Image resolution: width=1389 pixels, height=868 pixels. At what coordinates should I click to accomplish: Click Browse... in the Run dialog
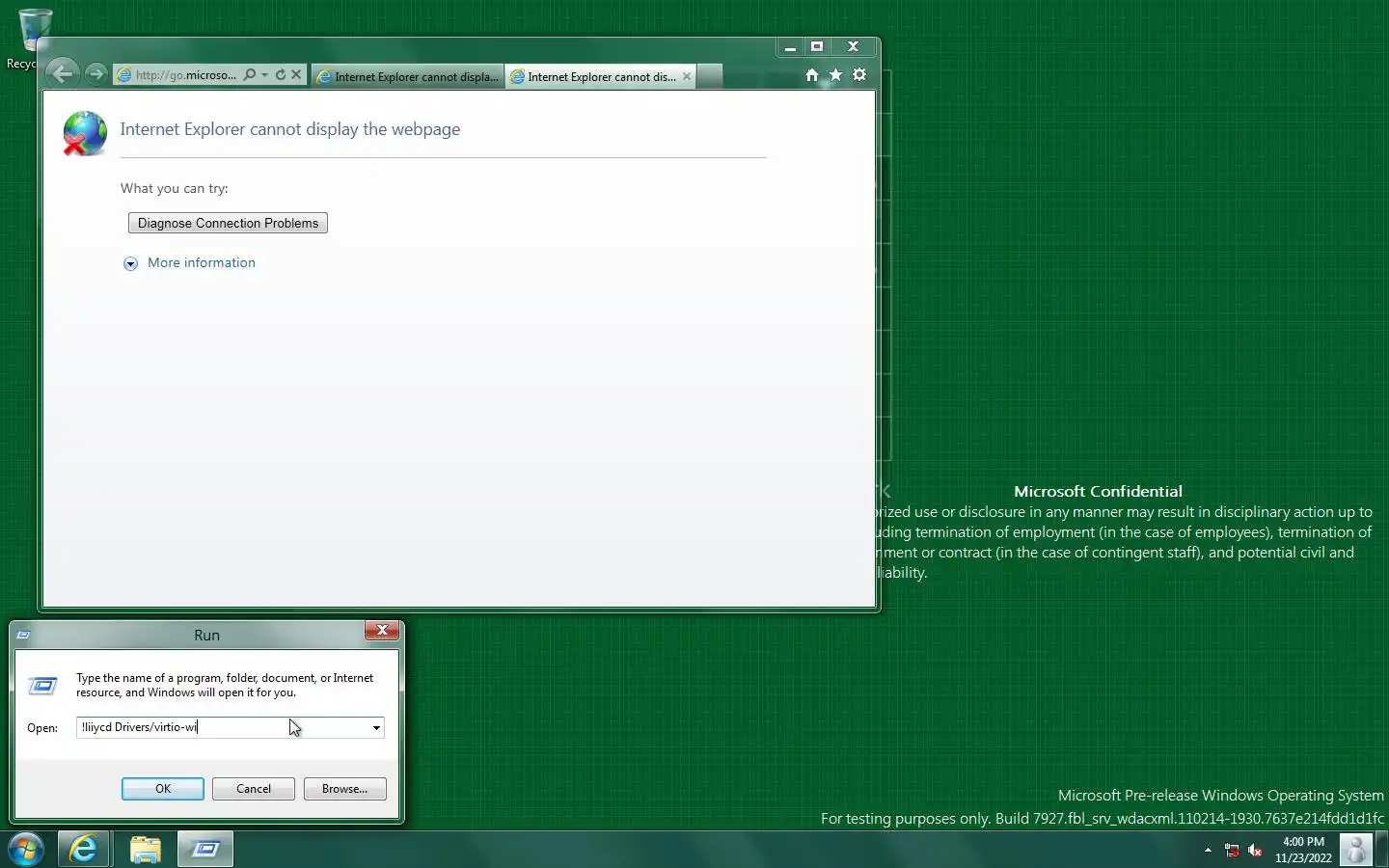click(344, 789)
